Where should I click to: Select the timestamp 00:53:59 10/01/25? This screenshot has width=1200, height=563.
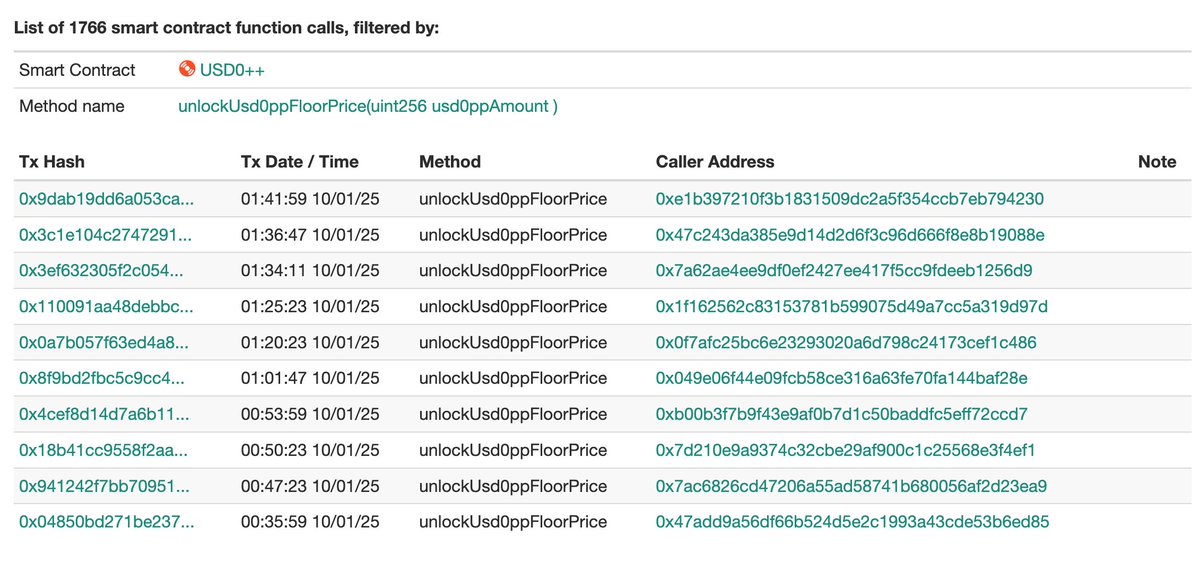pyautogui.click(x=310, y=414)
